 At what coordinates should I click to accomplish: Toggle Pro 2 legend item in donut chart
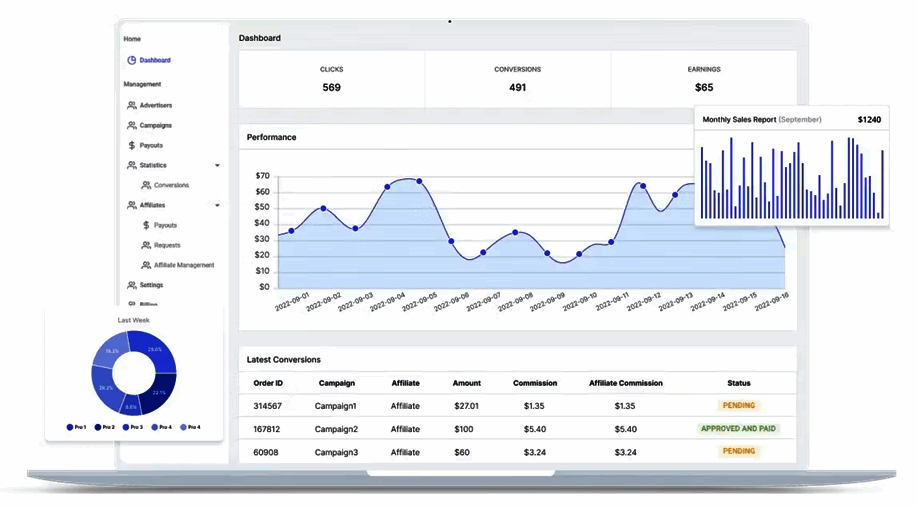(105, 427)
